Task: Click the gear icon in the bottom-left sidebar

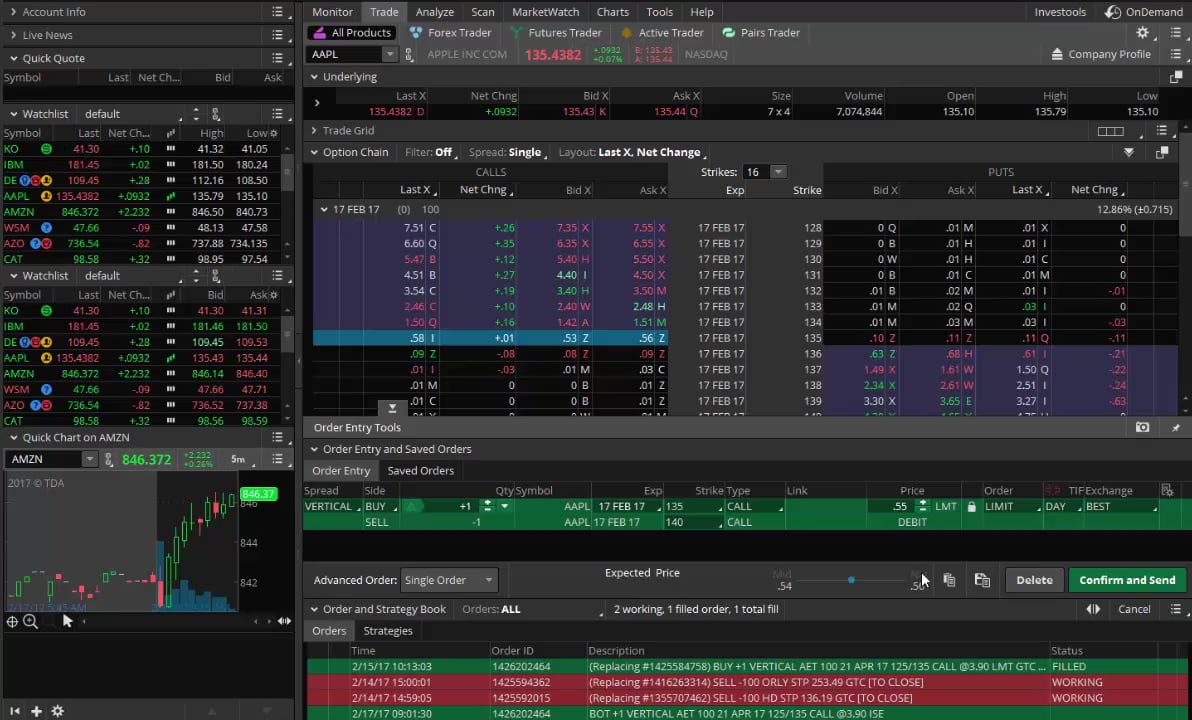Action: [x=58, y=711]
